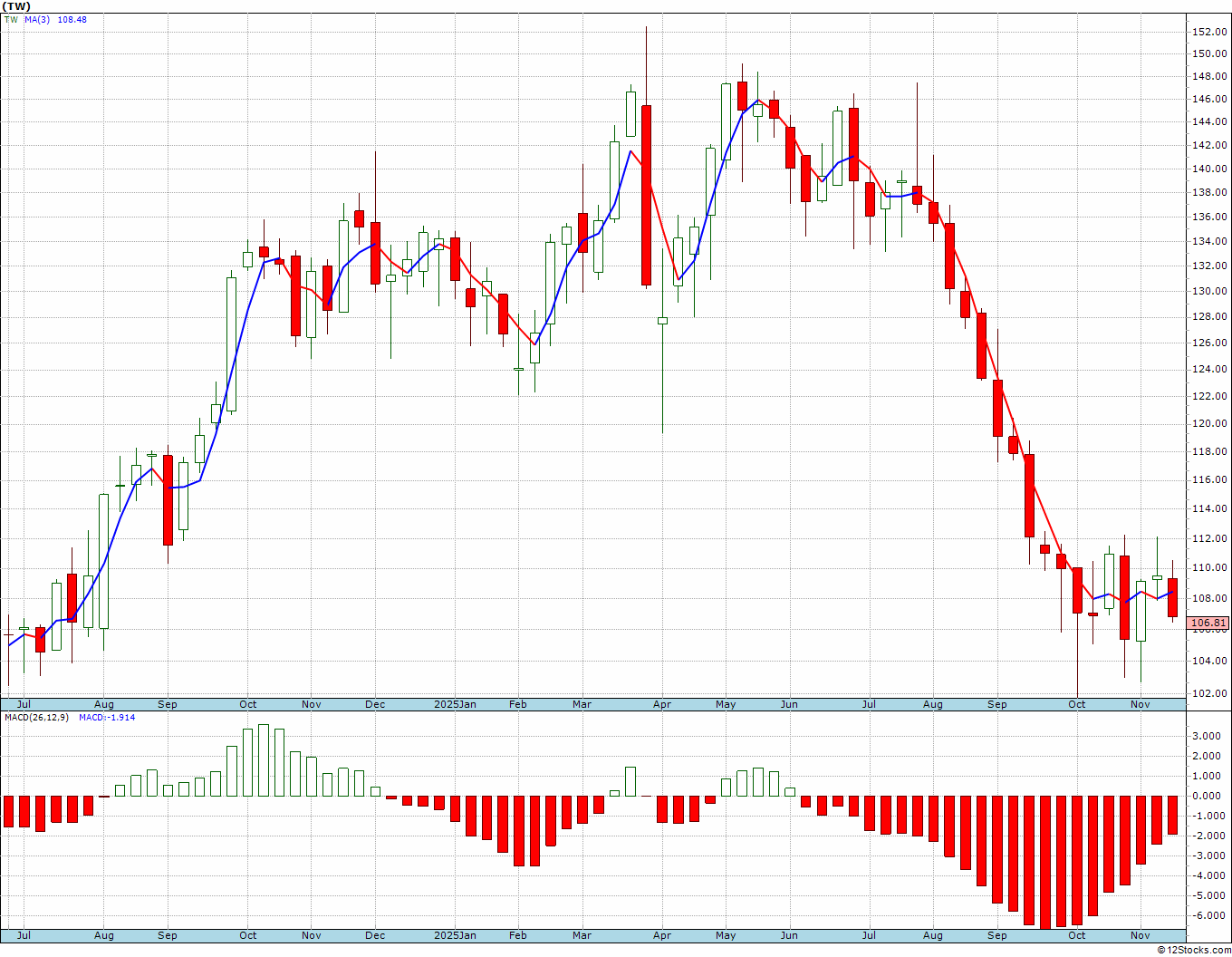Click the highlighted last price tag 106.81

(x=1209, y=623)
